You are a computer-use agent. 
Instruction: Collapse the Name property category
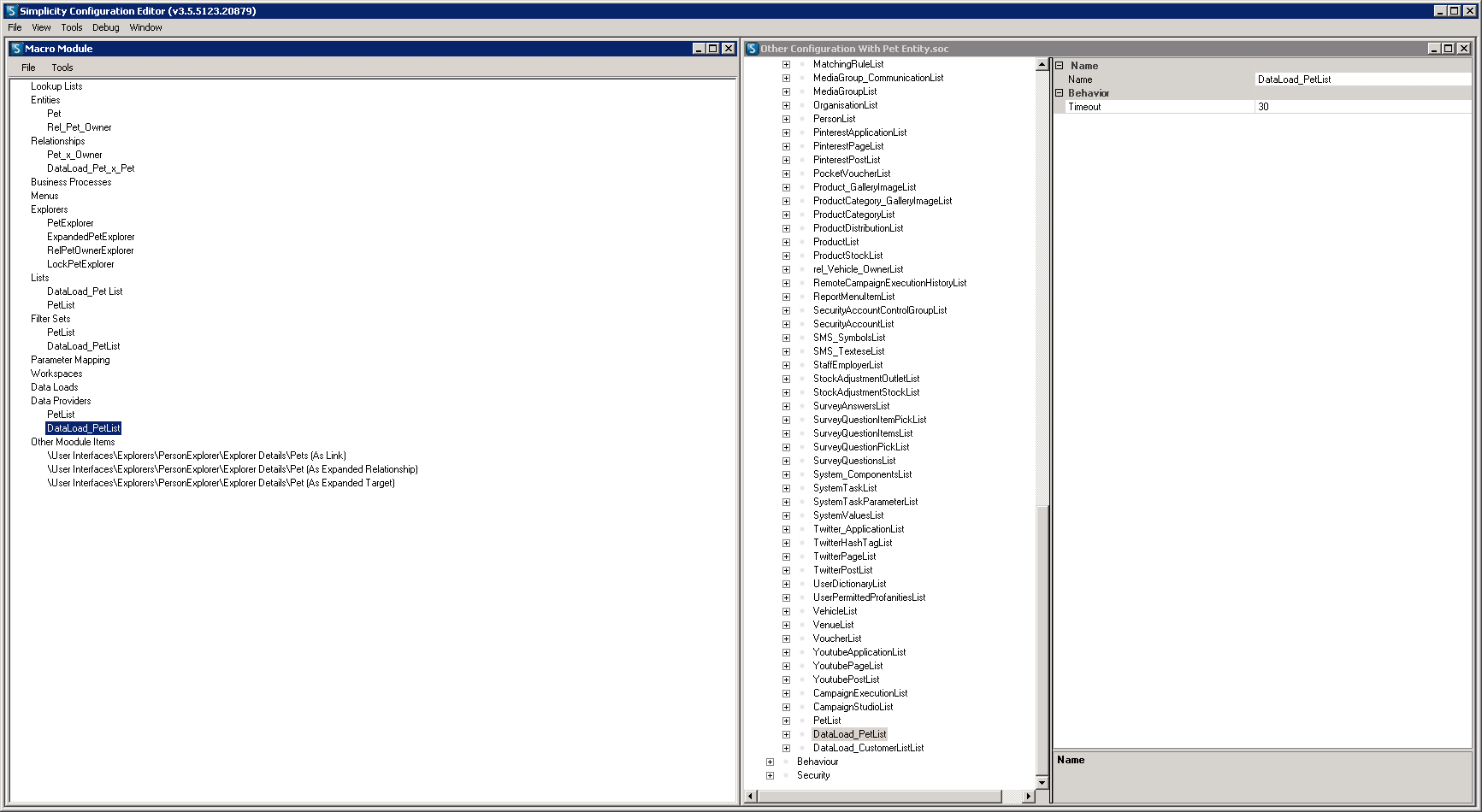(1060, 66)
